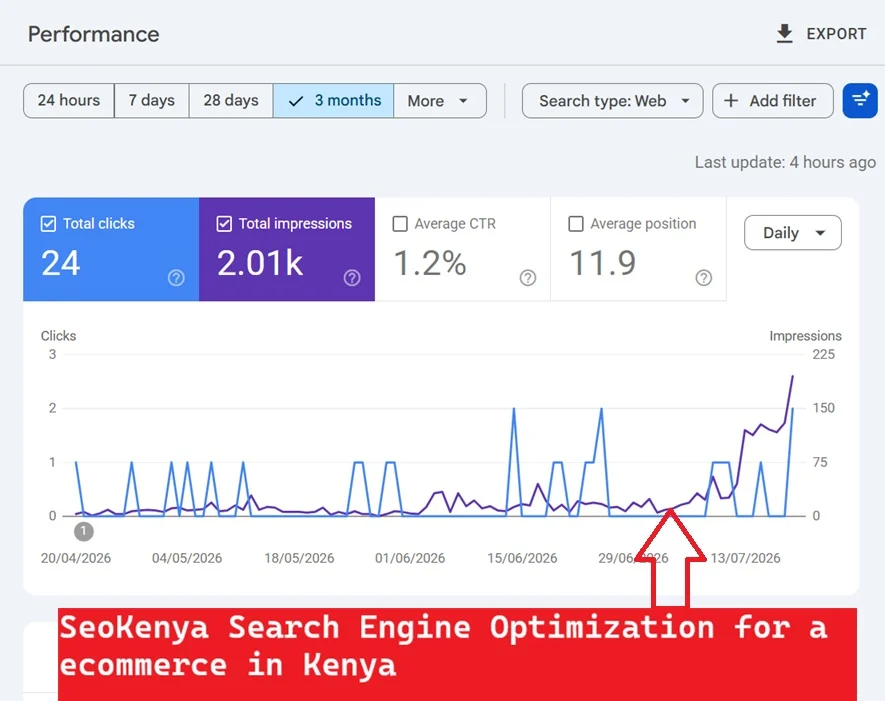Screen dimensions: 885x701
Task: Uncheck the Total impressions checkbox
Action: click(224, 224)
